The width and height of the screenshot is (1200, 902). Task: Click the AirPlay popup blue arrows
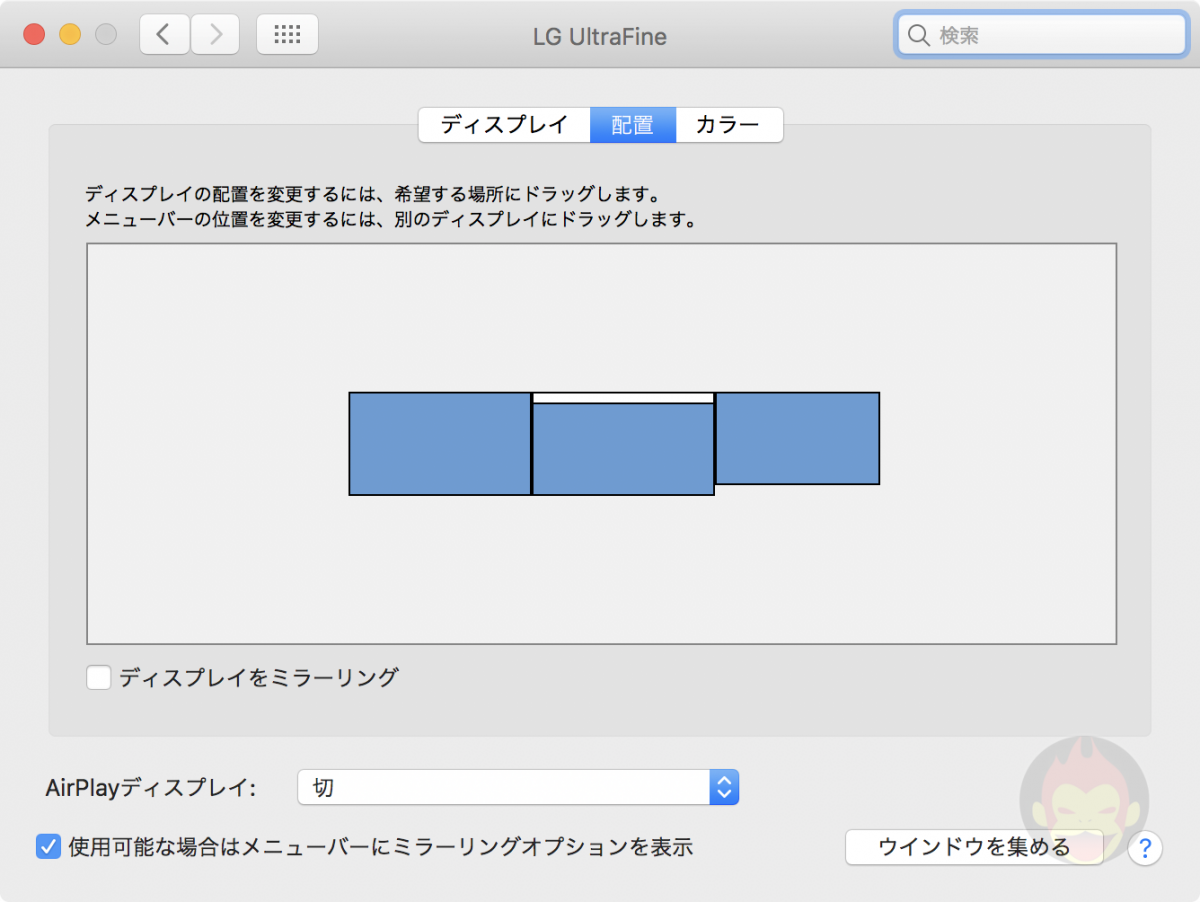coord(724,788)
